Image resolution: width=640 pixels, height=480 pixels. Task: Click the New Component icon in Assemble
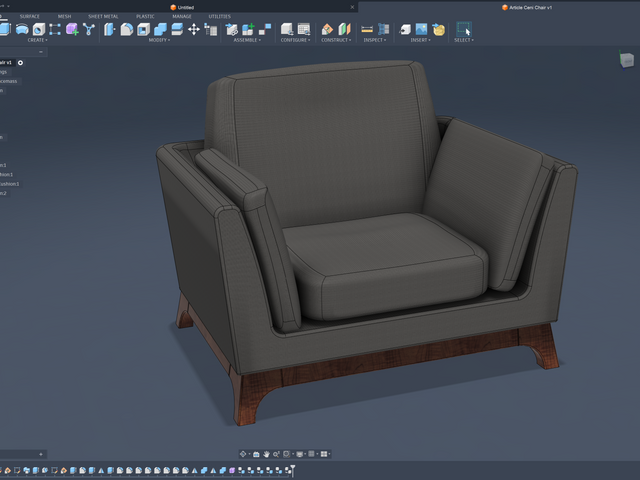(x=231, y=29)
